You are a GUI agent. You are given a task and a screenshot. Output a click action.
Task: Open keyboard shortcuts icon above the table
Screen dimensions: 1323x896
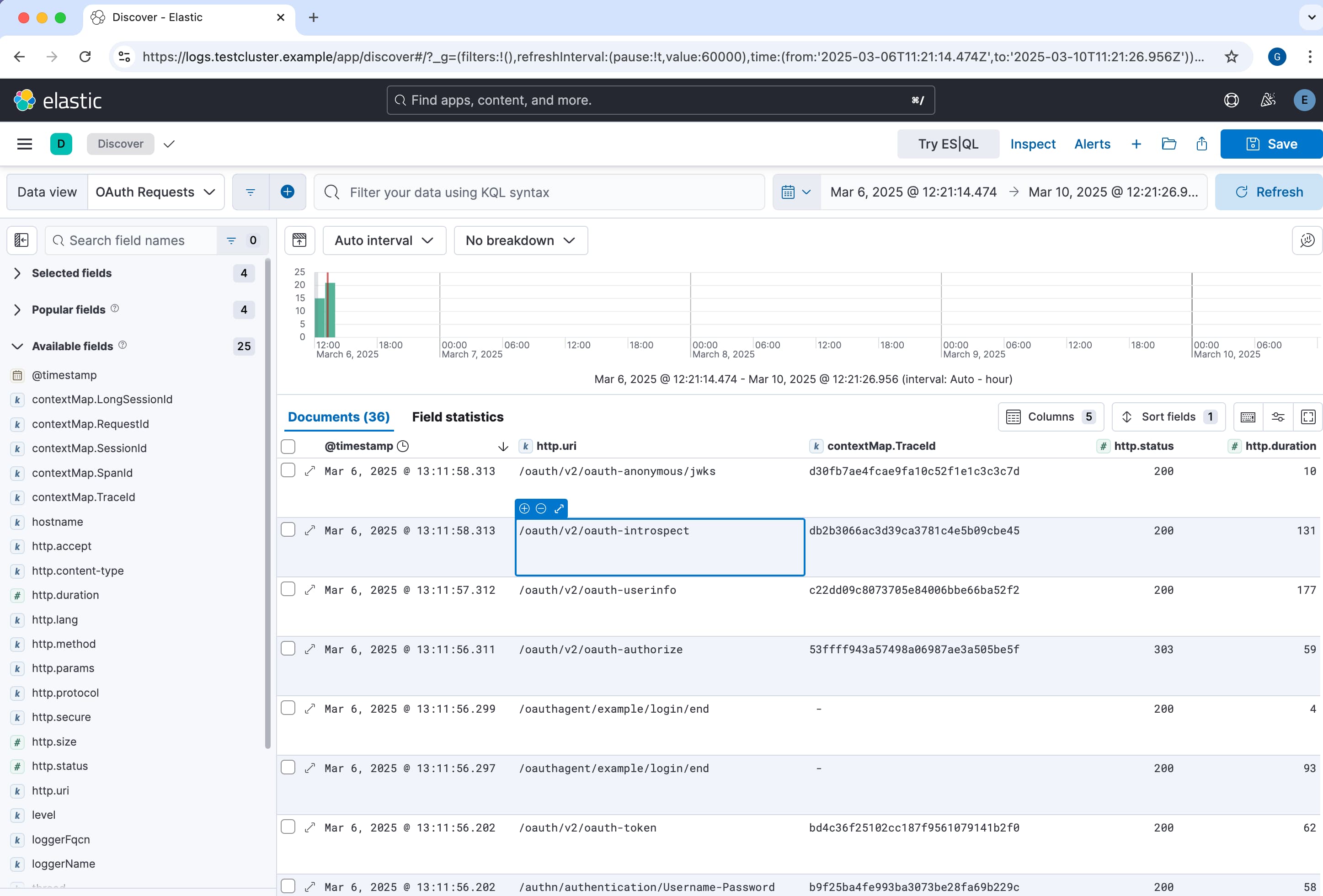coord(1248,417)
